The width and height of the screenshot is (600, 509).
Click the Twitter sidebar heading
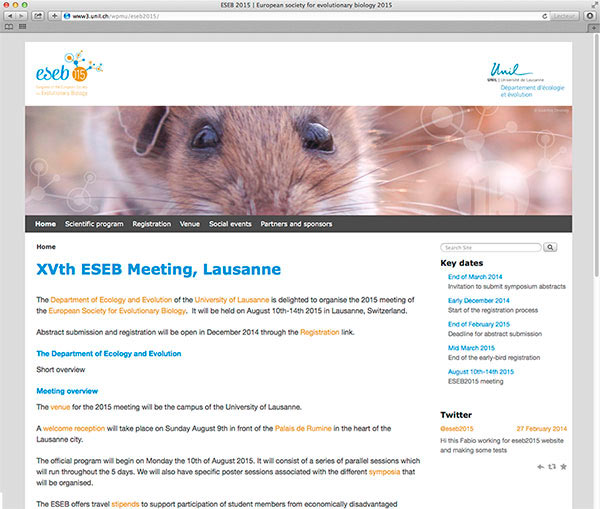pos(456,415)
